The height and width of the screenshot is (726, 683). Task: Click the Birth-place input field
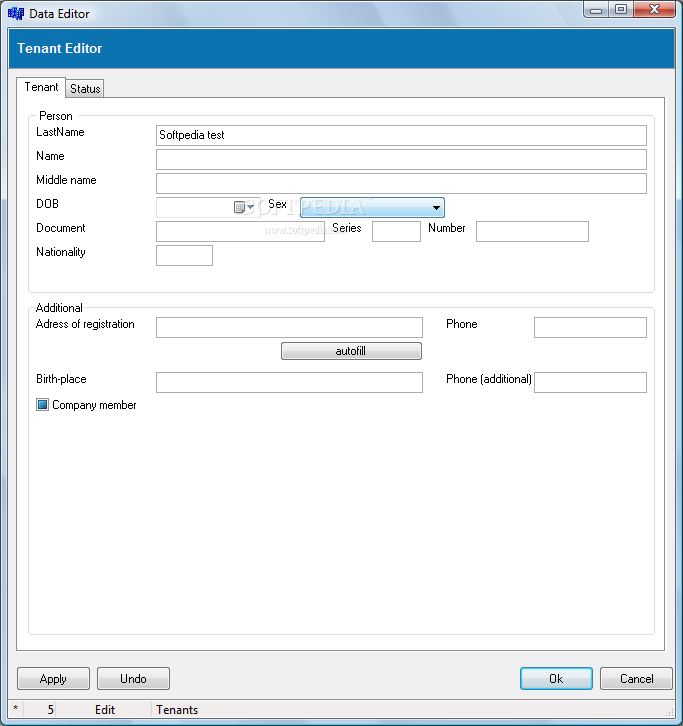[x=289, y=382]
